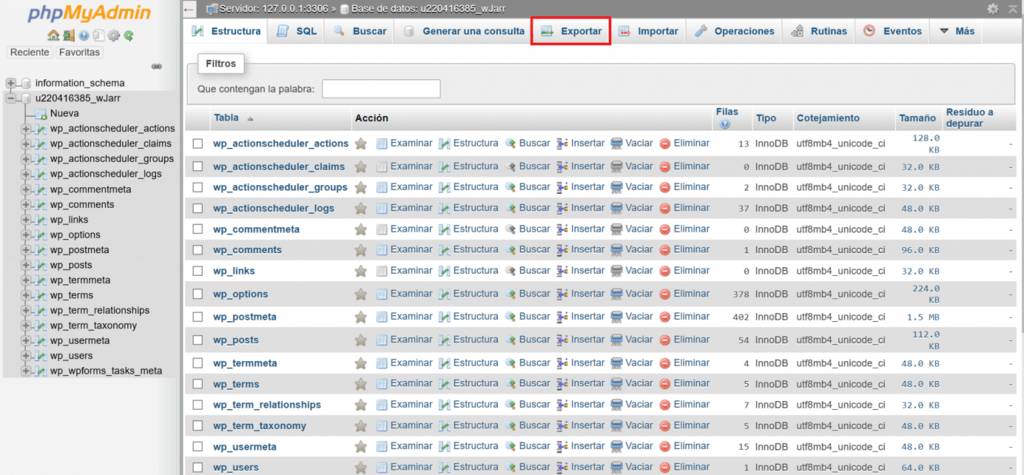
Task: Switch to the SQL tab
Action: point(296,31)
